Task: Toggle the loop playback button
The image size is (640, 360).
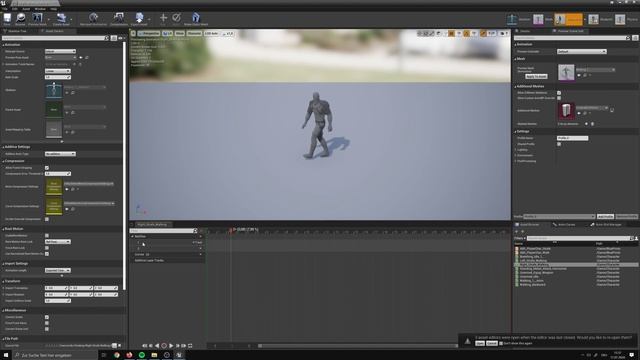Action: (x=190, y=346)
